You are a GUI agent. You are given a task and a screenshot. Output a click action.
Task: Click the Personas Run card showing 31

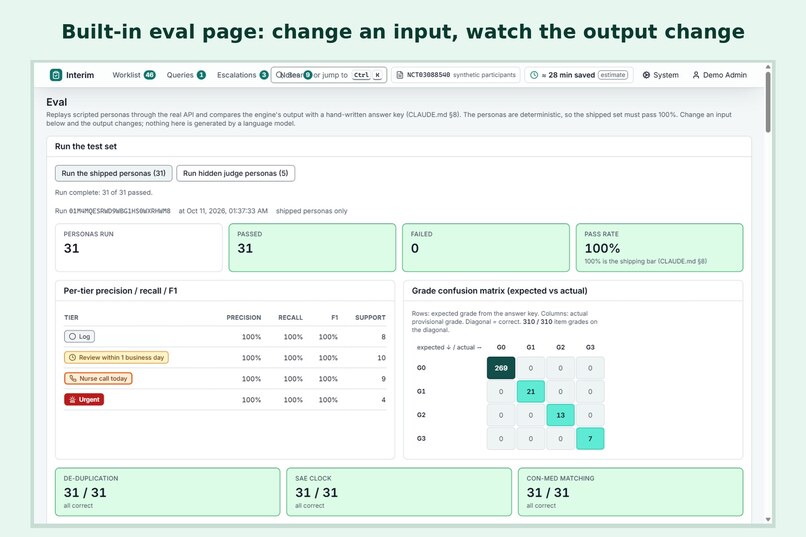pos(139,248)
